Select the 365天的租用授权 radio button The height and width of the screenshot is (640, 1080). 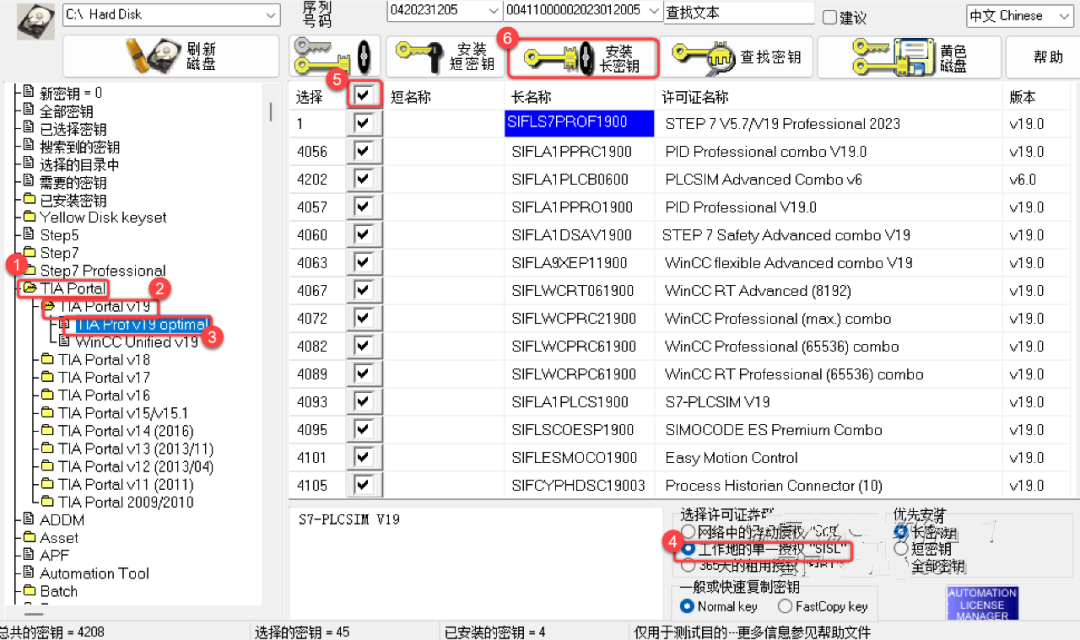pos(687,566)
